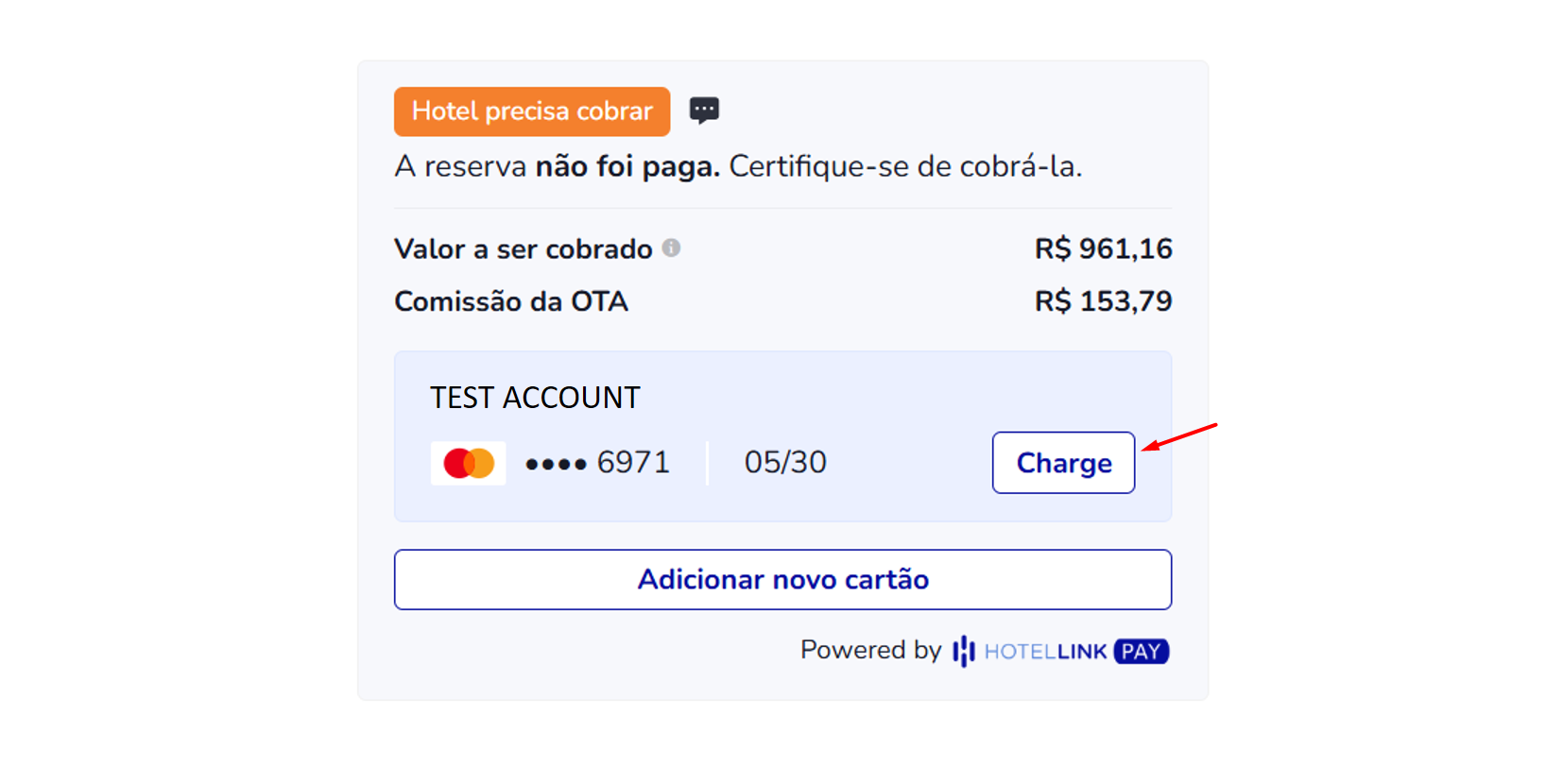Click the Hotellink vertical bars logo icon
This screenshot has width=1563, height=784.
click(963, 651)
